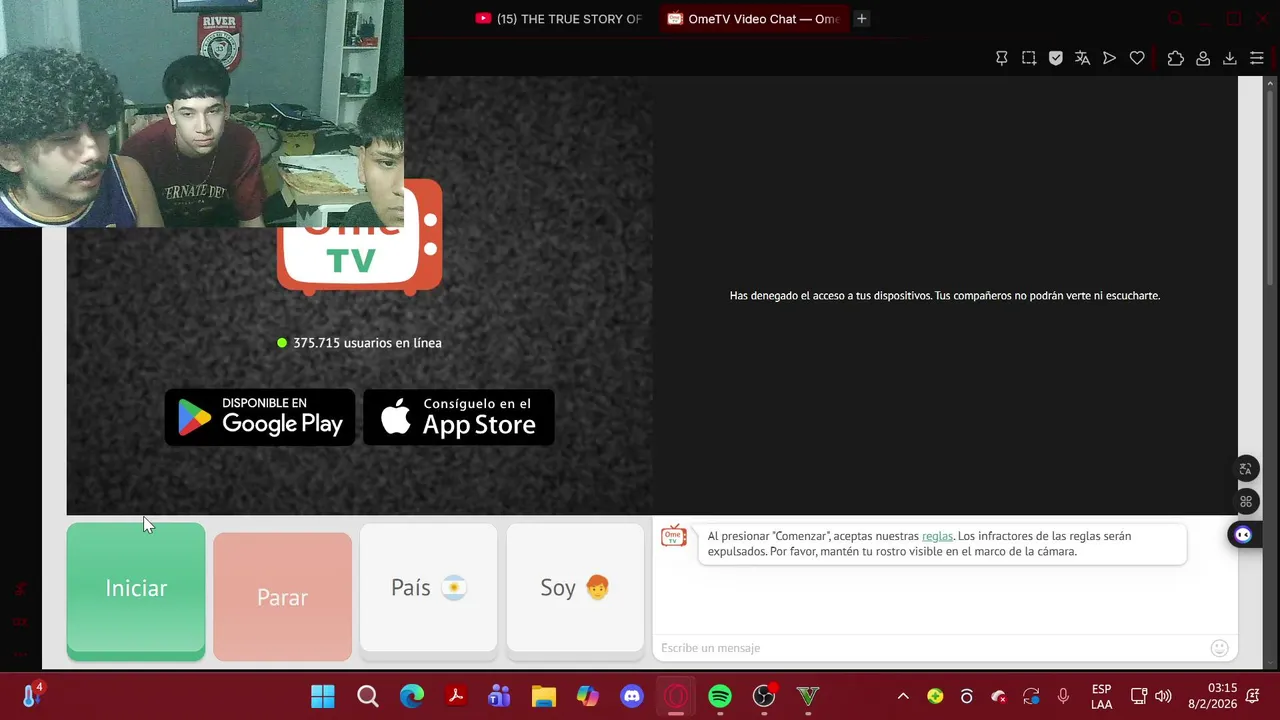Viewport: 1280px width, 720px height.
Task: Click the Has denegado el acceso message
Action: (945, 296)
